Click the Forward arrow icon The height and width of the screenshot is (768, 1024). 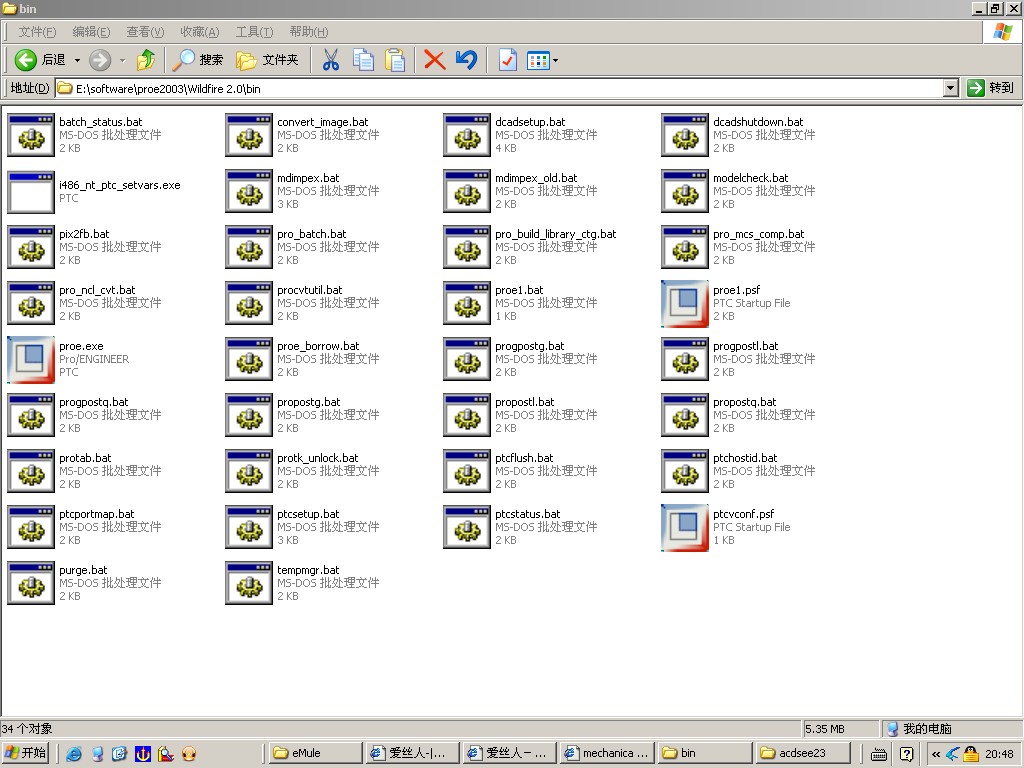[x=100, y=60]
